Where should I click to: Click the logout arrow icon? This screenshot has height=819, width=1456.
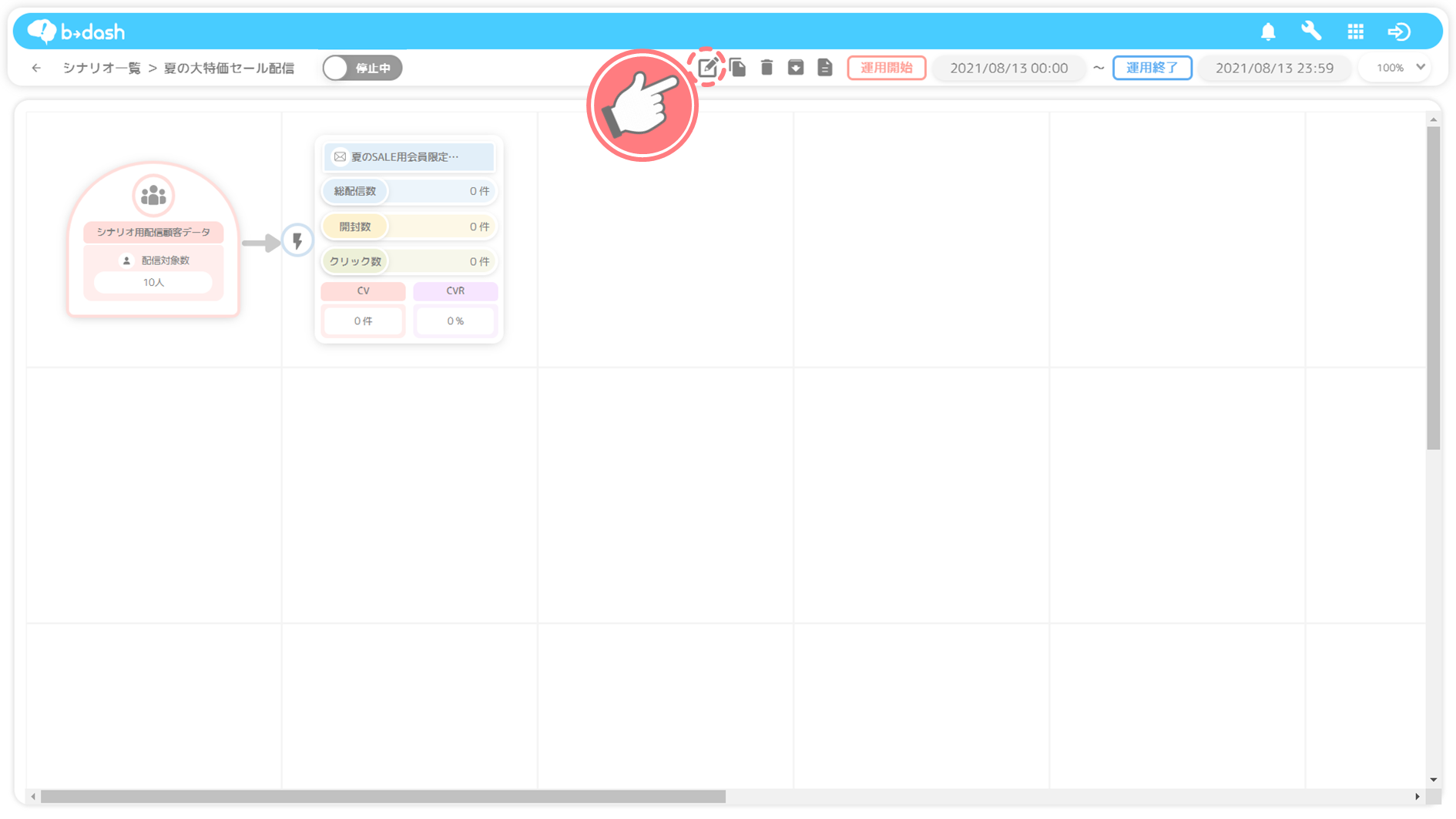pyautogui.click(x=1399, y=32)
